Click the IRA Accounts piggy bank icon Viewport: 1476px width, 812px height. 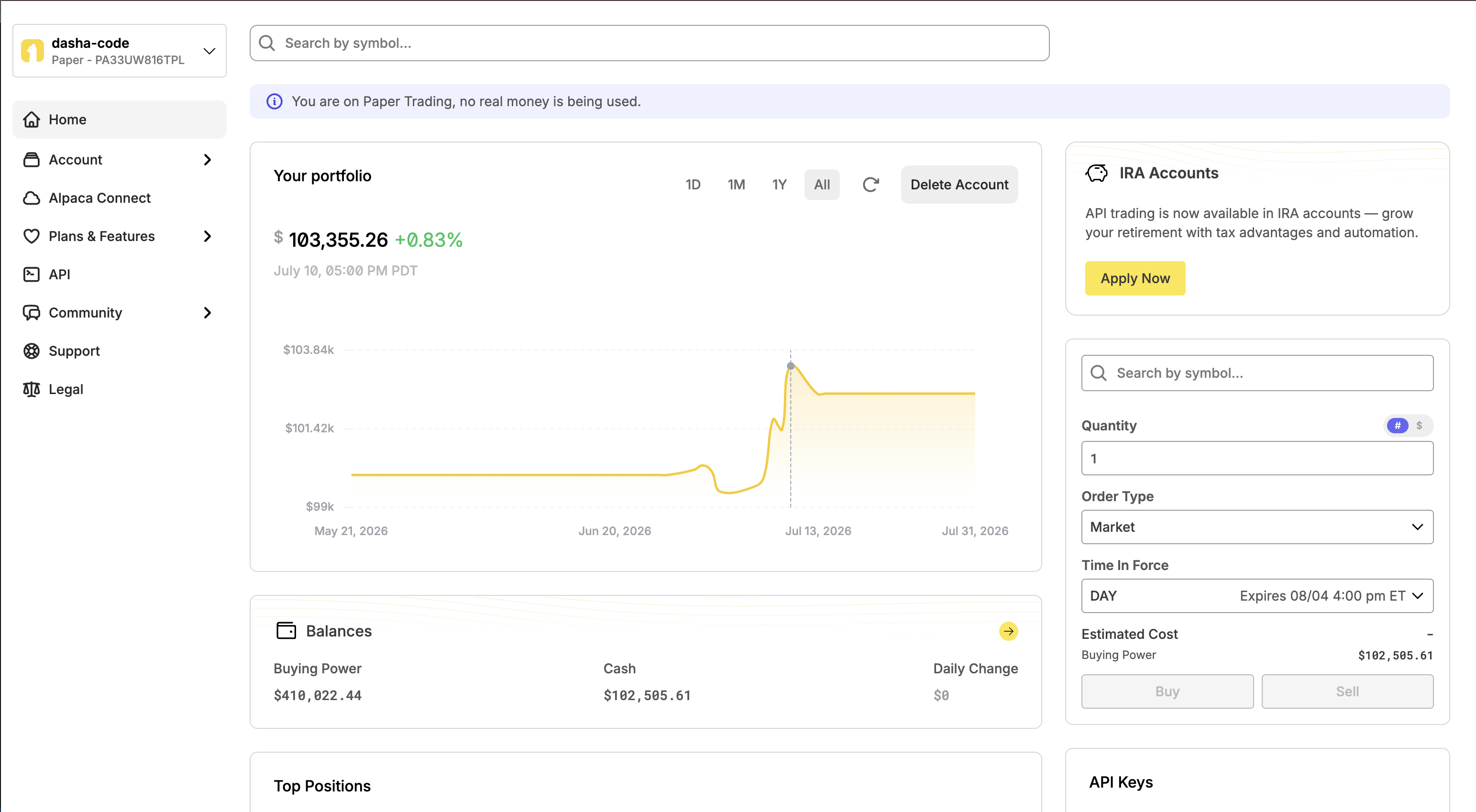click(x=1097, y=173)
